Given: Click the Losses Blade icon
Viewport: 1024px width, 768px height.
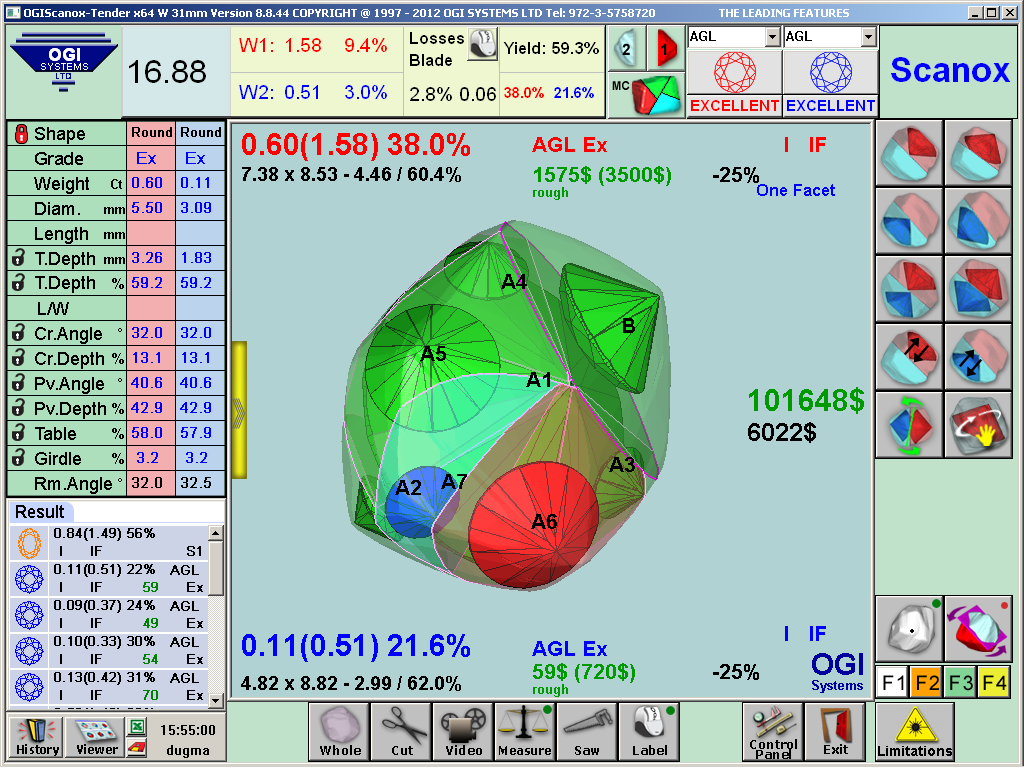Looking at the screenshot, I should tap(483, 44).
